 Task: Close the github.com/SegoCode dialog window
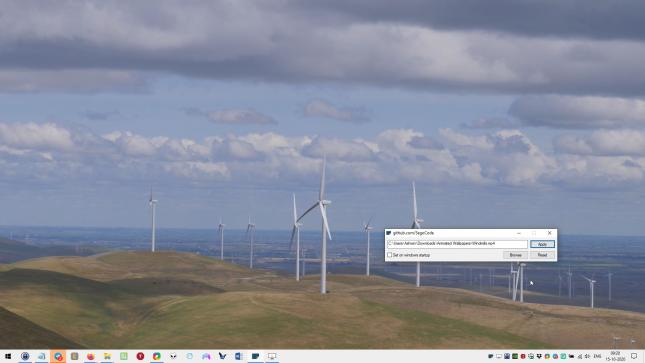click(x=550, y=233)
